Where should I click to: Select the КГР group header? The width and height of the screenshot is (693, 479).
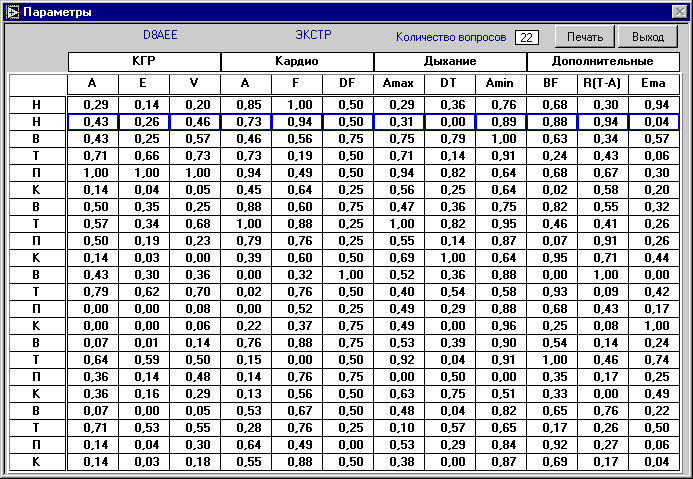click(144, 61)
